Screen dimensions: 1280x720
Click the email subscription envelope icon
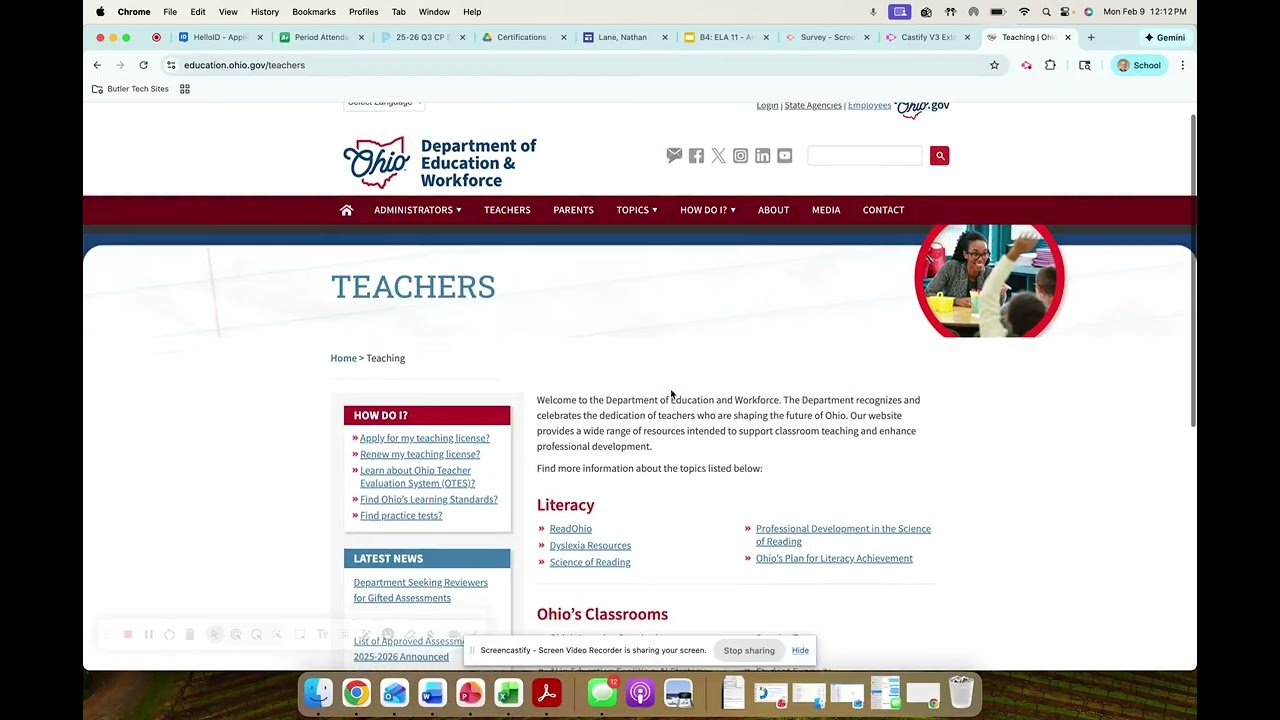(x=674, y=155)
